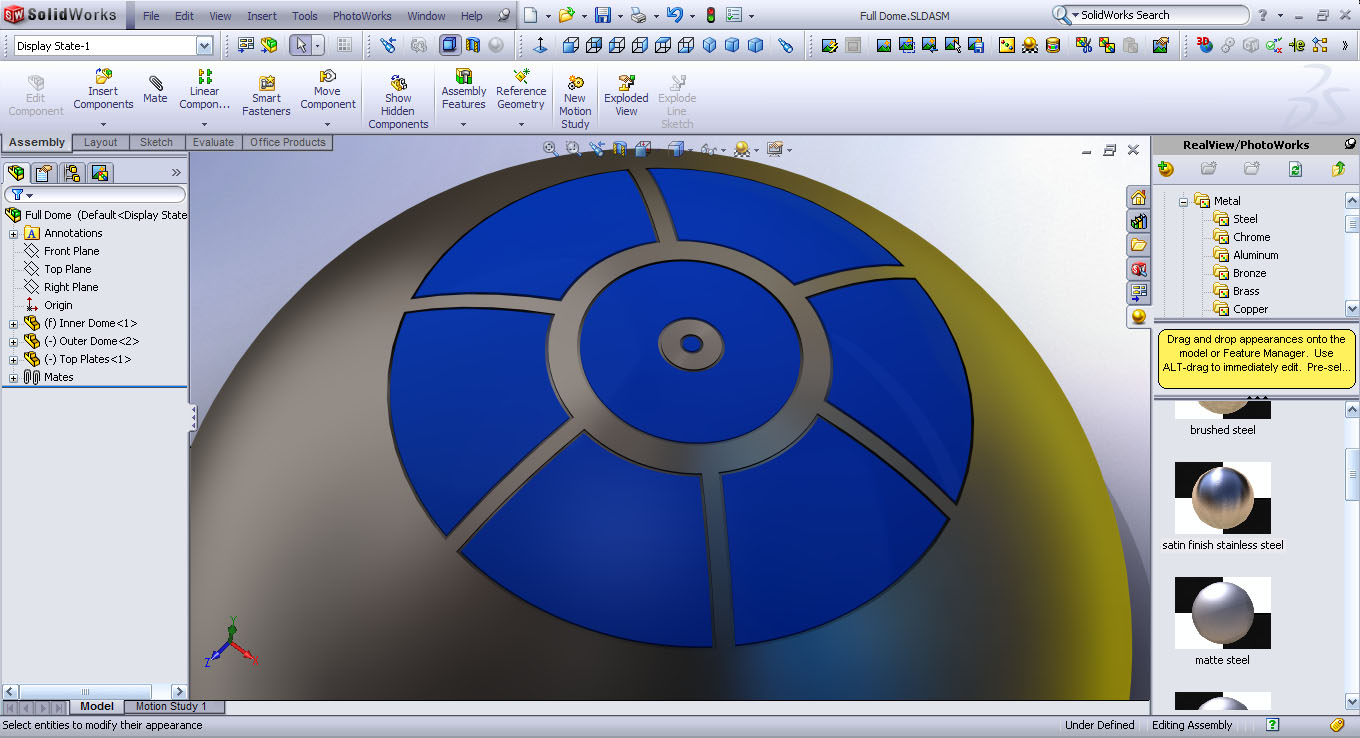Expand the Outer Dome<2> component
Screen dimensions: 1360x738
(x=14, y=341)
